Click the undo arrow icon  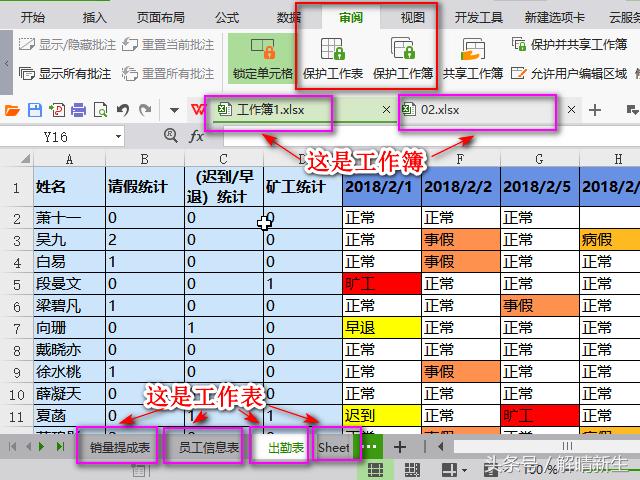tap(123, 110)
